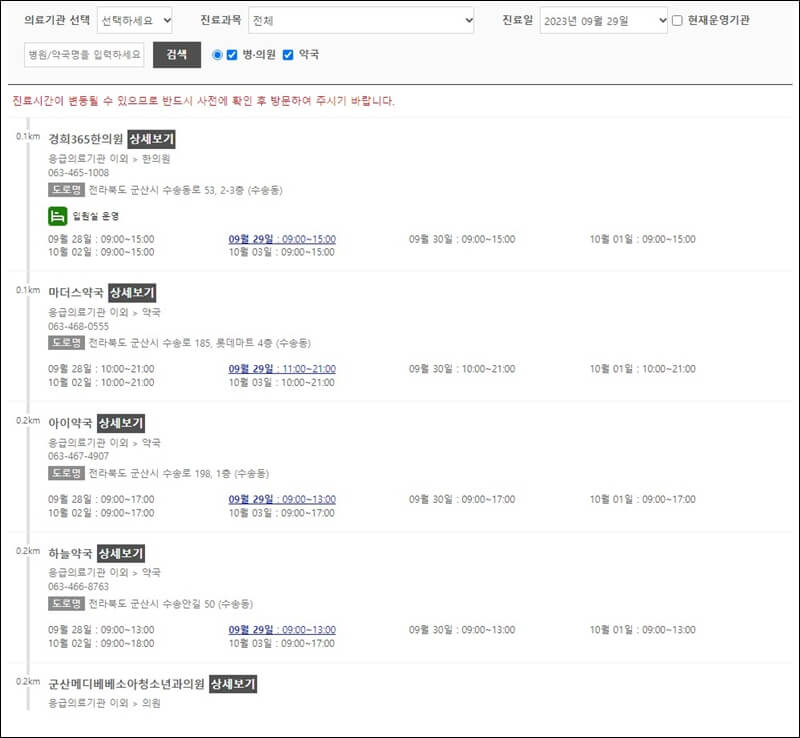Click 응급의료기관 이외 > 한의원 category text

(109, 159)
